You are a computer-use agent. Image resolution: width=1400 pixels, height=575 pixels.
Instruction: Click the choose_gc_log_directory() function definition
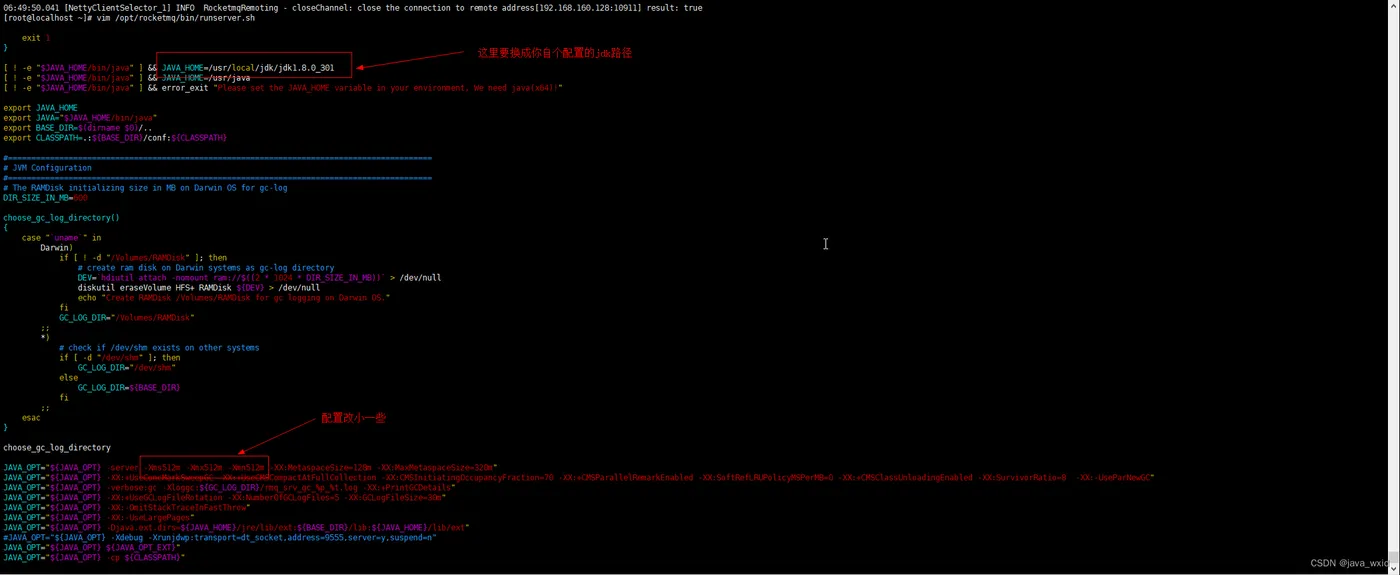pos(61,217)
